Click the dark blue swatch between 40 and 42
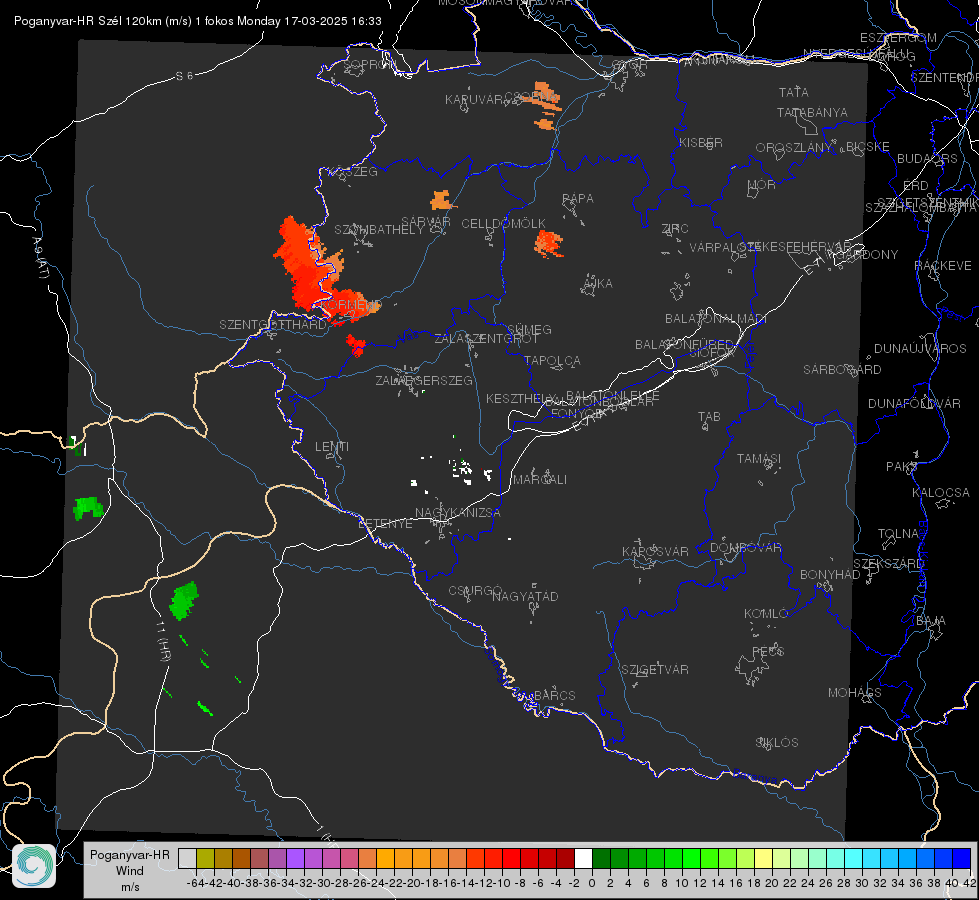The height and width of the screenshot is (900, 979). (961, 858)
